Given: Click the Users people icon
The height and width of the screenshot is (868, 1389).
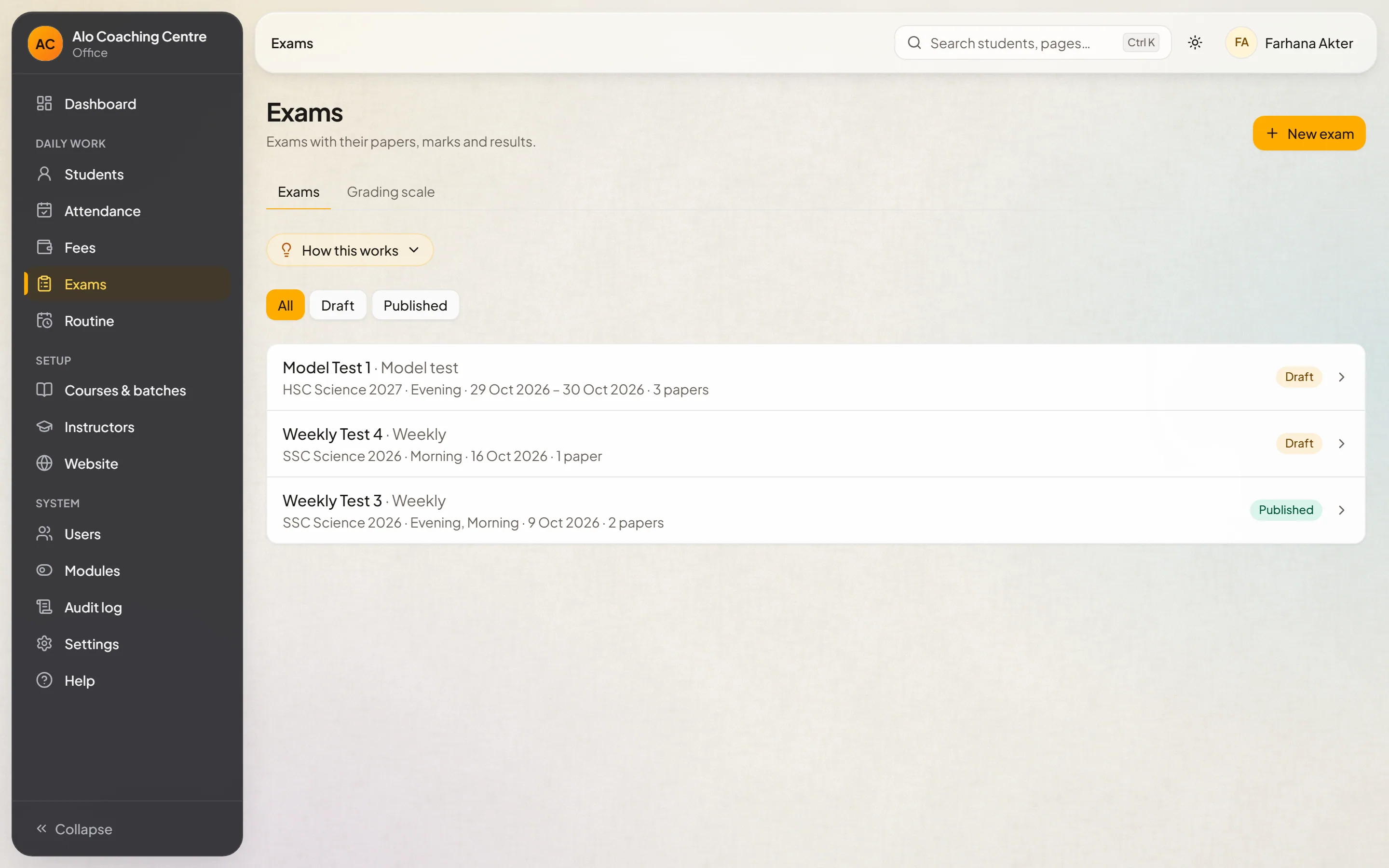Looking at the screenshot, I should click(44, 534).
